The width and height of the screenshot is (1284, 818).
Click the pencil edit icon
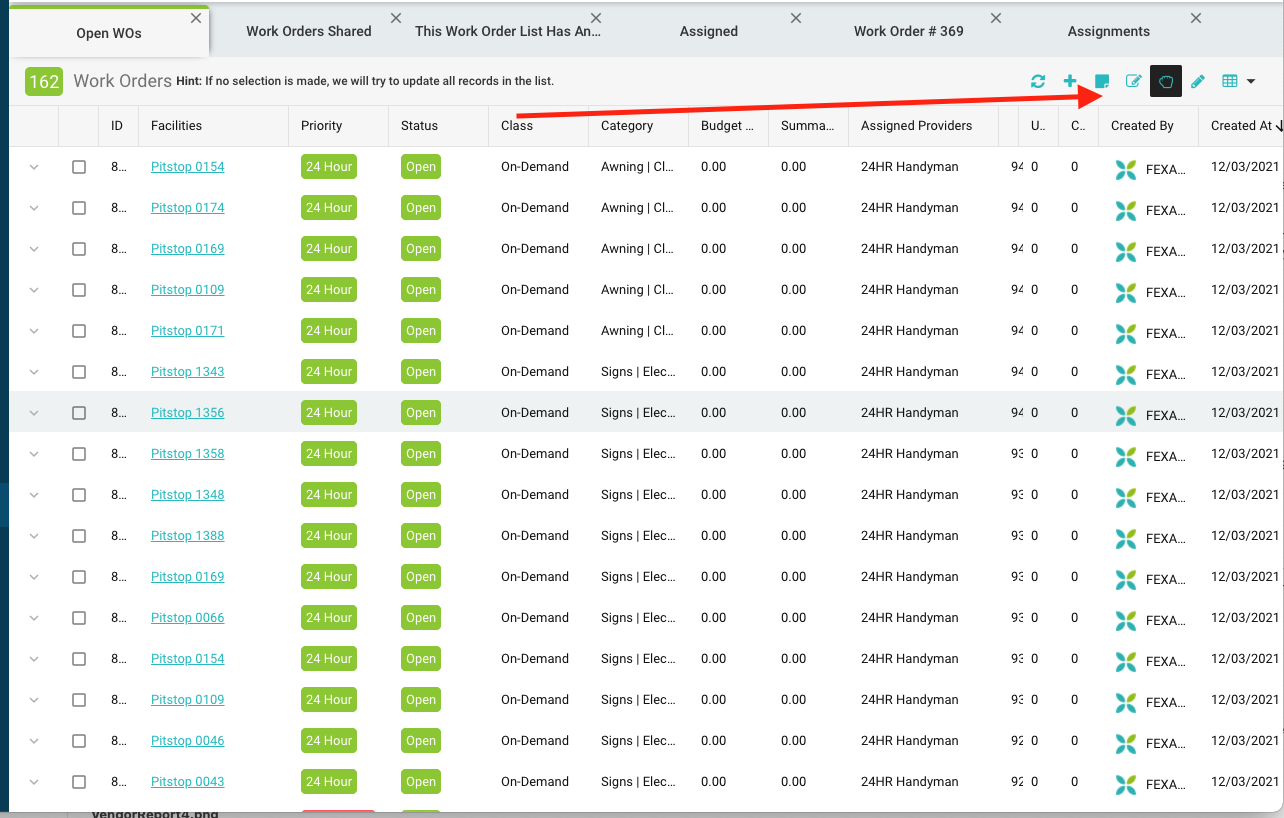coord(1197,81)
